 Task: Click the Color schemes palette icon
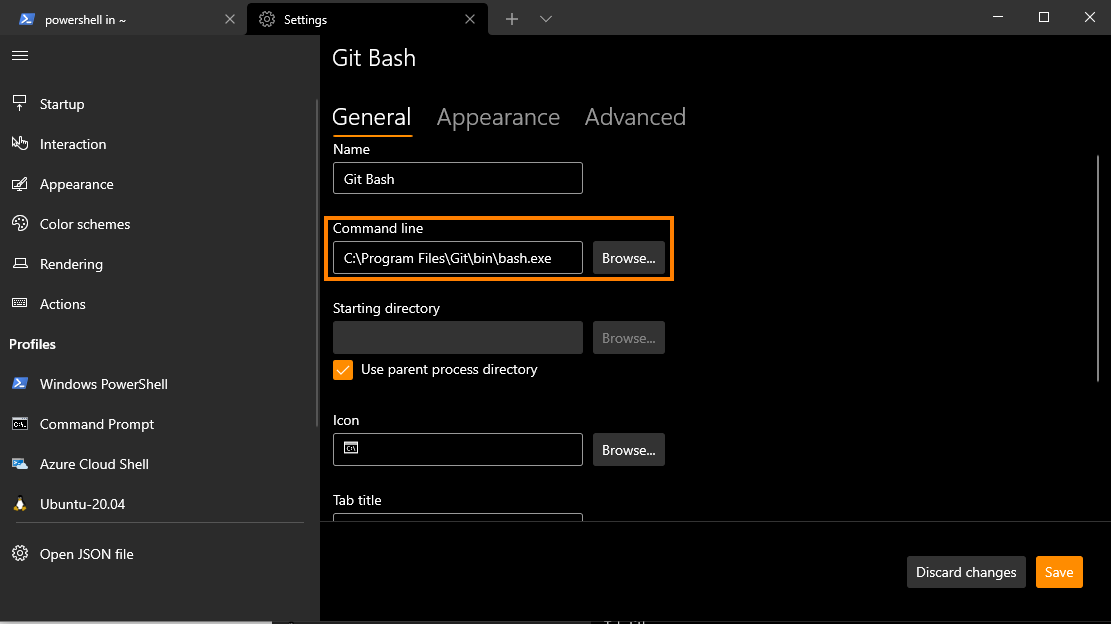pos(20,224)
